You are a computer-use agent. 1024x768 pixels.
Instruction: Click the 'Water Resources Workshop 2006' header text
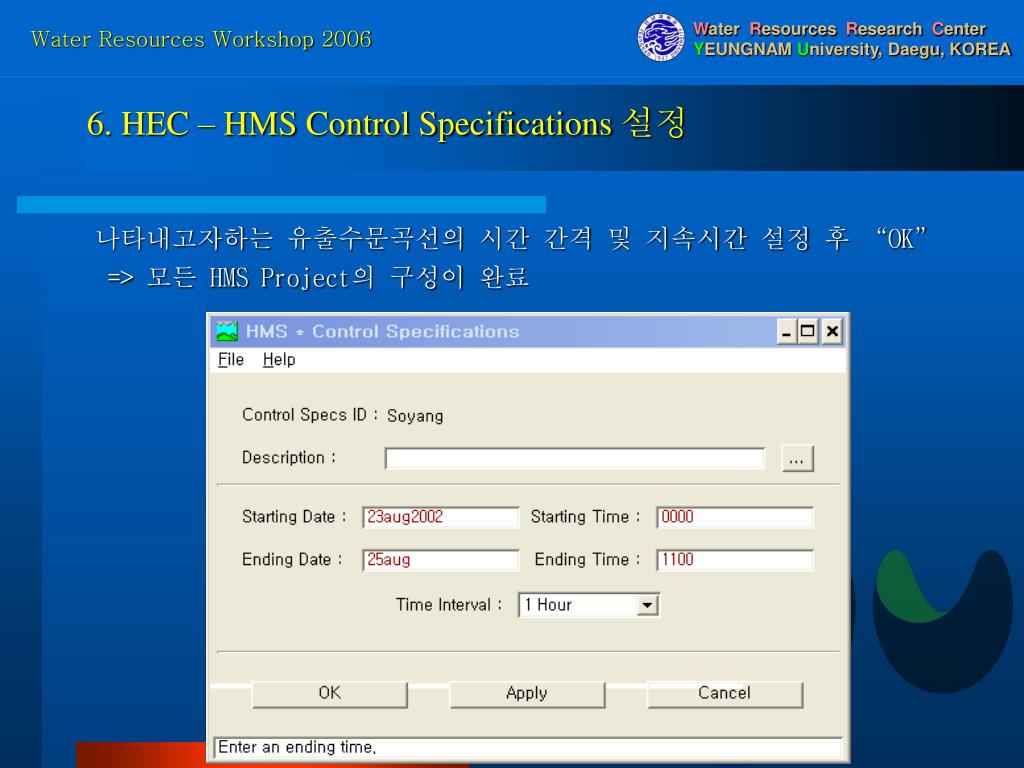tap(201, 39)
